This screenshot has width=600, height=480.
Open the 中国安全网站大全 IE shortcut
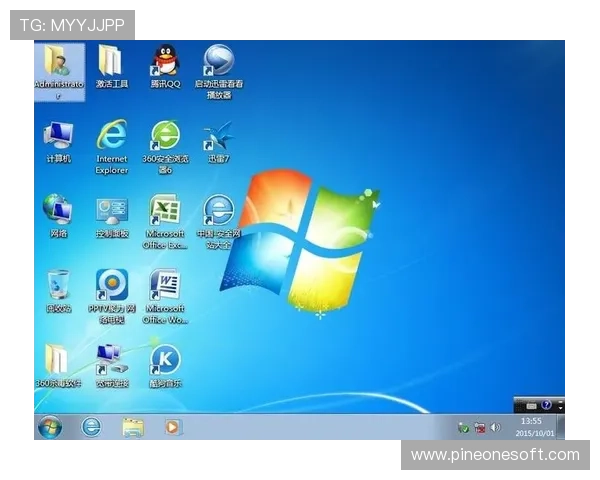coord(218,221)
